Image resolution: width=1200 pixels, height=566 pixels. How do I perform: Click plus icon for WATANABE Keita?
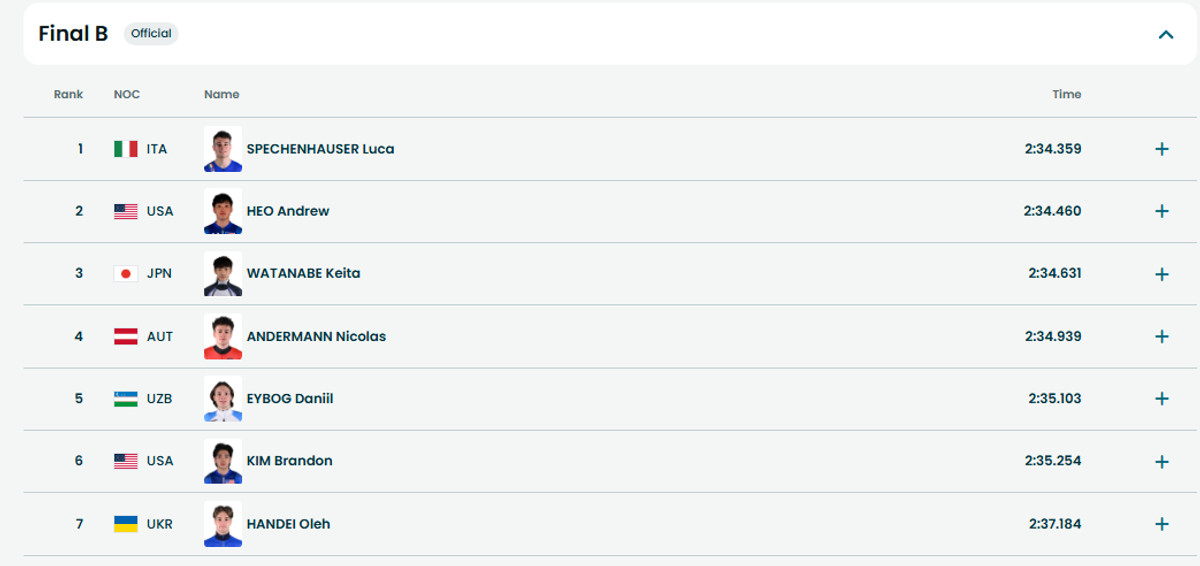[x=1162, y=274]
